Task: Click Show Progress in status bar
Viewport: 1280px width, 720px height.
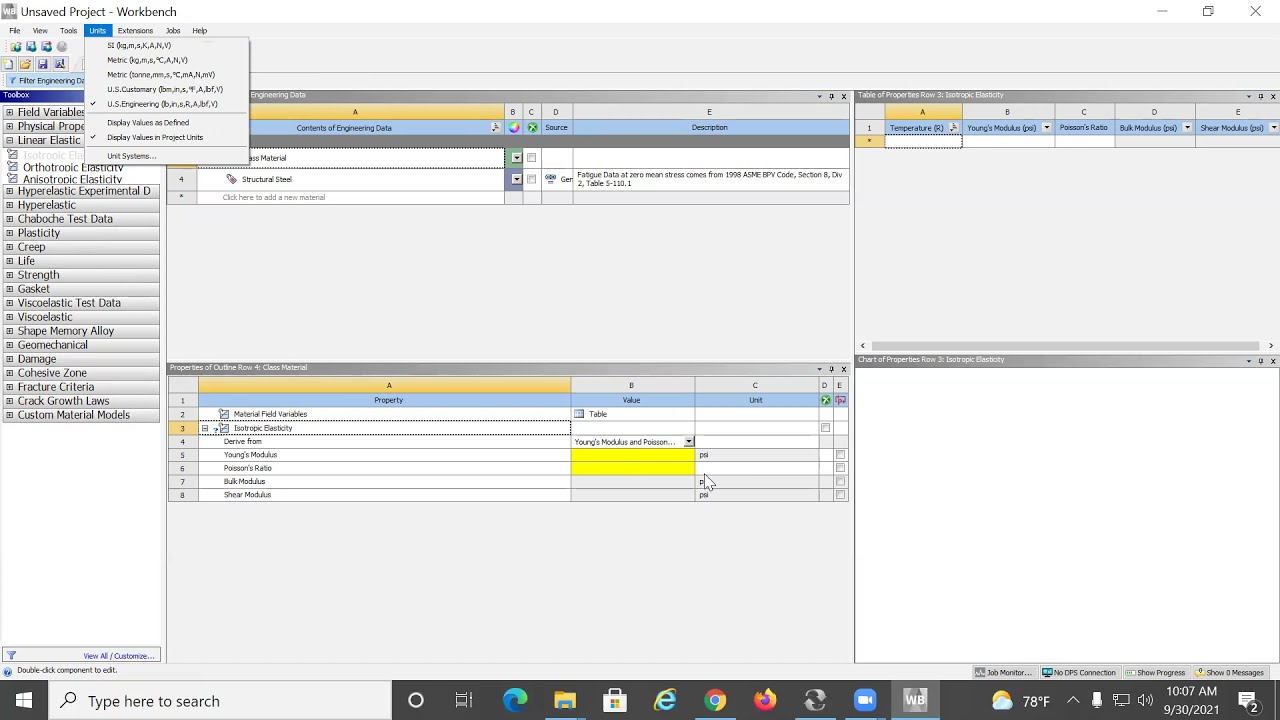Action: 1155,673
